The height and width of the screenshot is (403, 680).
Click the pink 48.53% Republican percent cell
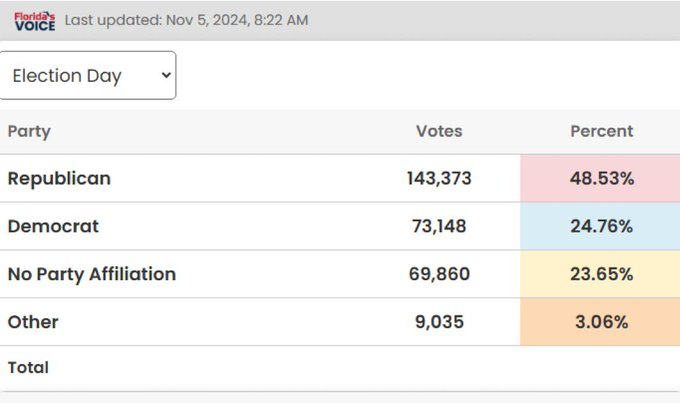click(600, 178)
